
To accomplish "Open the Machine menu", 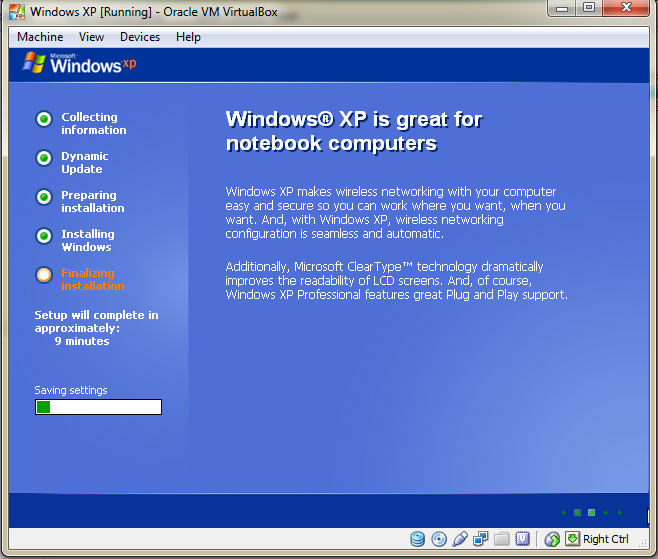I will click(40, 37).
